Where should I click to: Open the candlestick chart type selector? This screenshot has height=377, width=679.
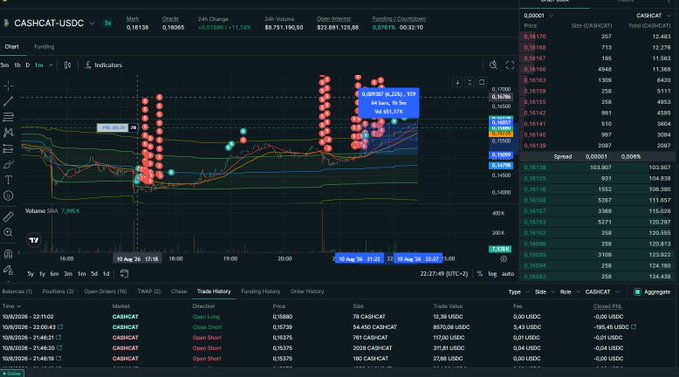coord(68,65)
